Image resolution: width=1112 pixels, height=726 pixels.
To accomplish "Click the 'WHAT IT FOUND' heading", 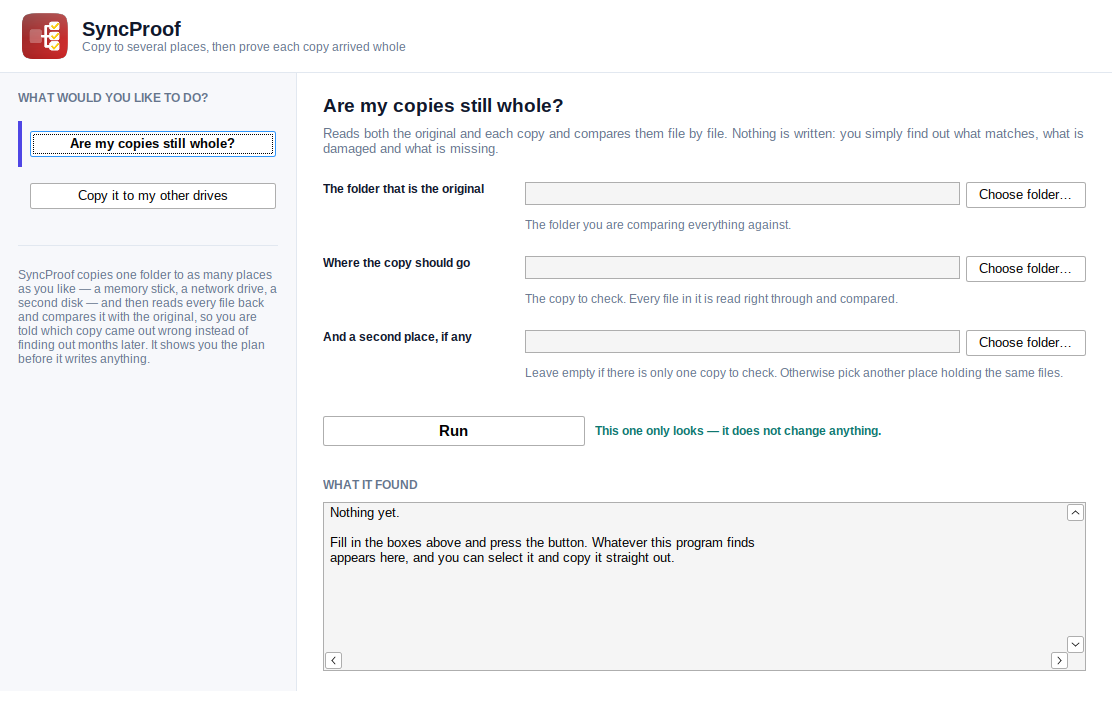I will pyautogui.click(x=370, y=485).
